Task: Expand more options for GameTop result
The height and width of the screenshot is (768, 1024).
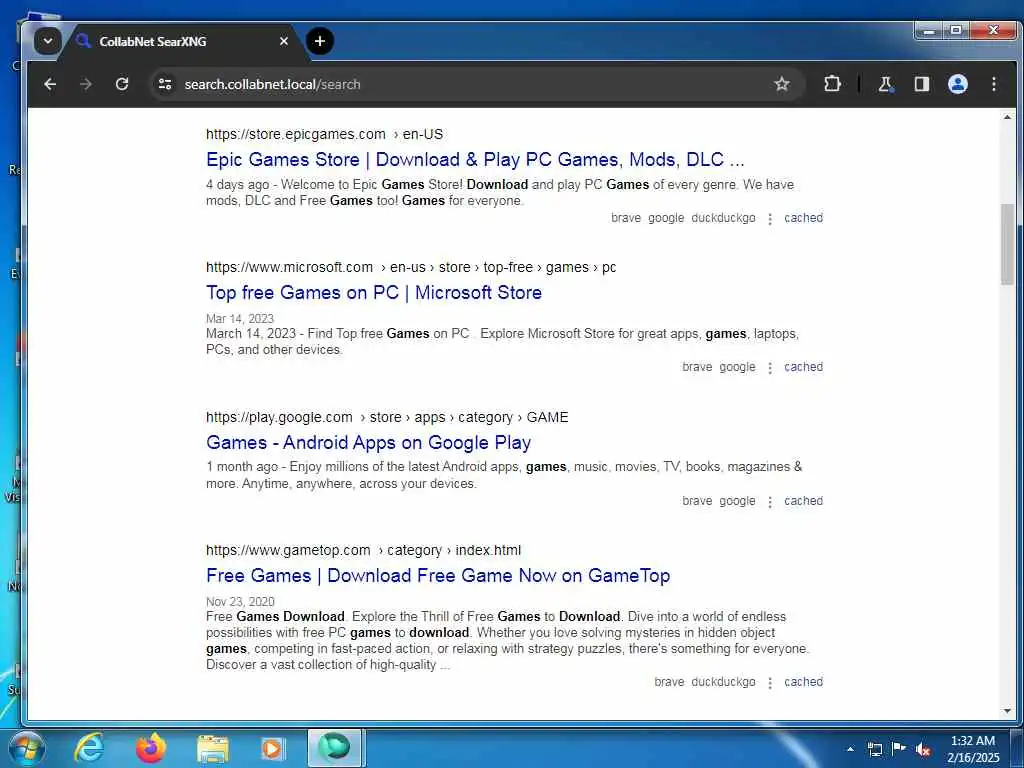Action: (x=770, y=682)
